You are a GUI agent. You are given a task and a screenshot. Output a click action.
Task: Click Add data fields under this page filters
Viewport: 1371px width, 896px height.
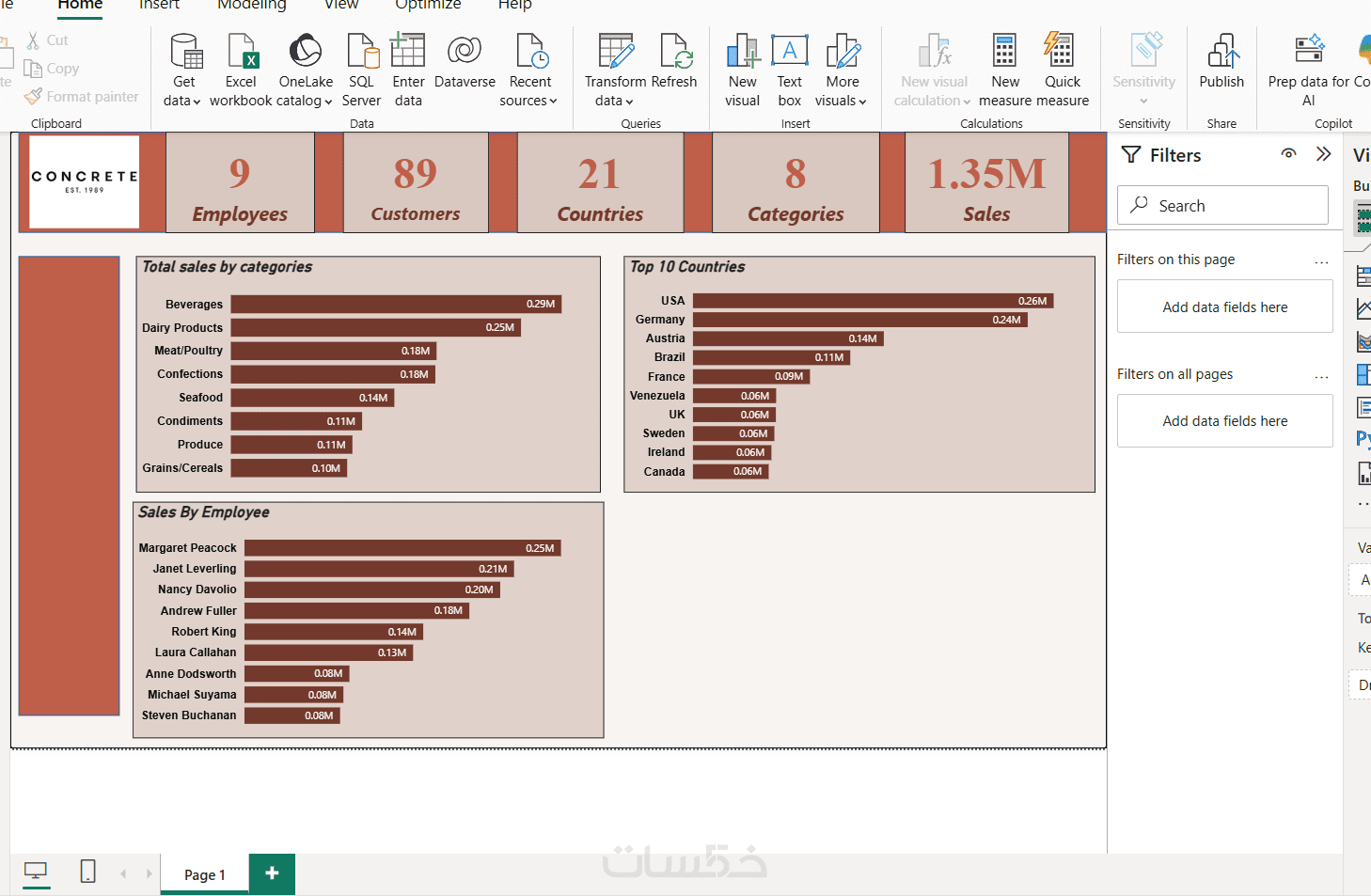1225,307
